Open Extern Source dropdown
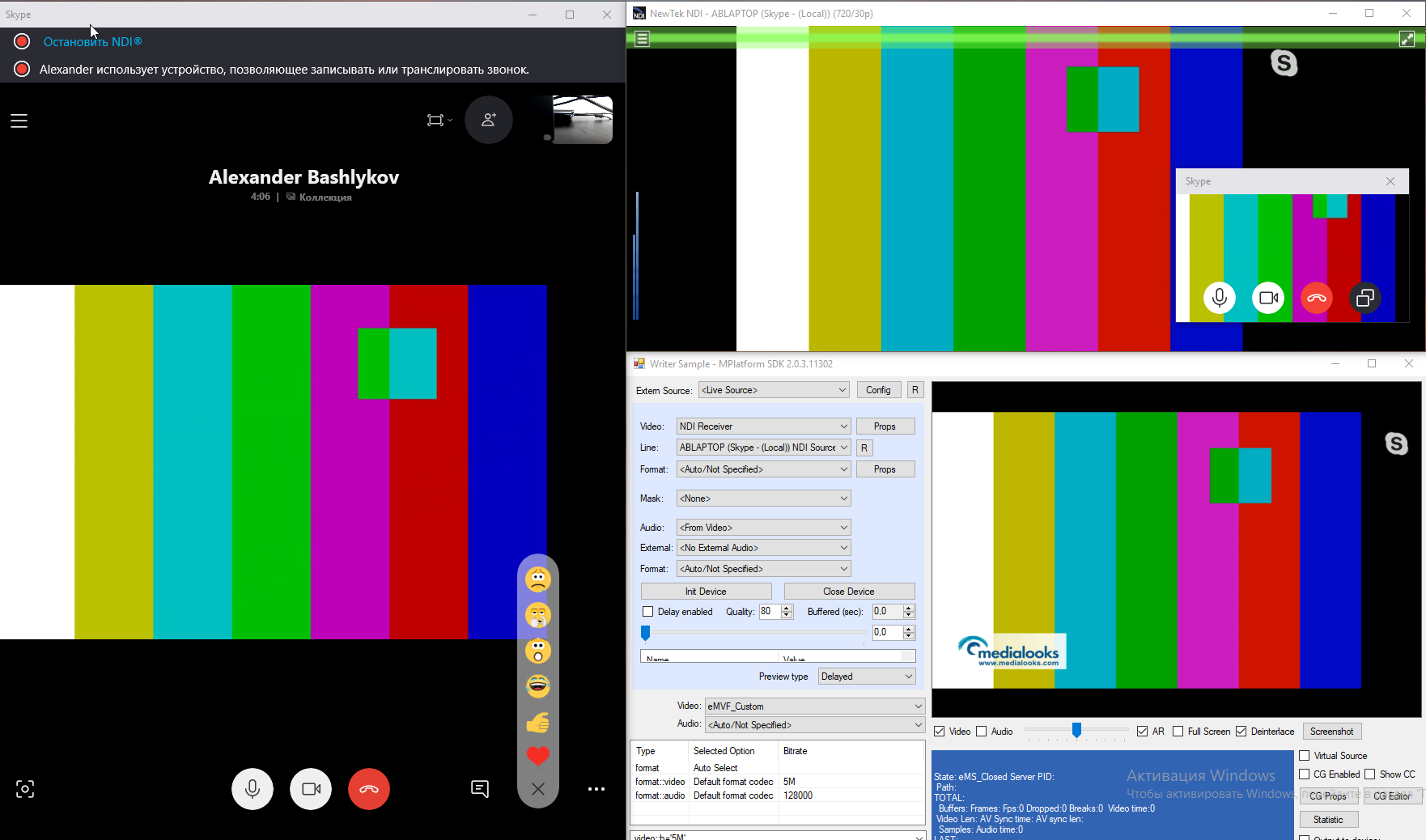The width and height of the screenshot is (1426, 840). pos(774,390)
